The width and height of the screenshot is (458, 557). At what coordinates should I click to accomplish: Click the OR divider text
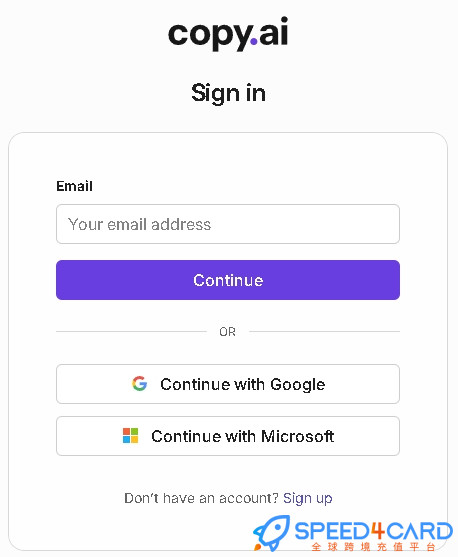(x=227, y=332)
